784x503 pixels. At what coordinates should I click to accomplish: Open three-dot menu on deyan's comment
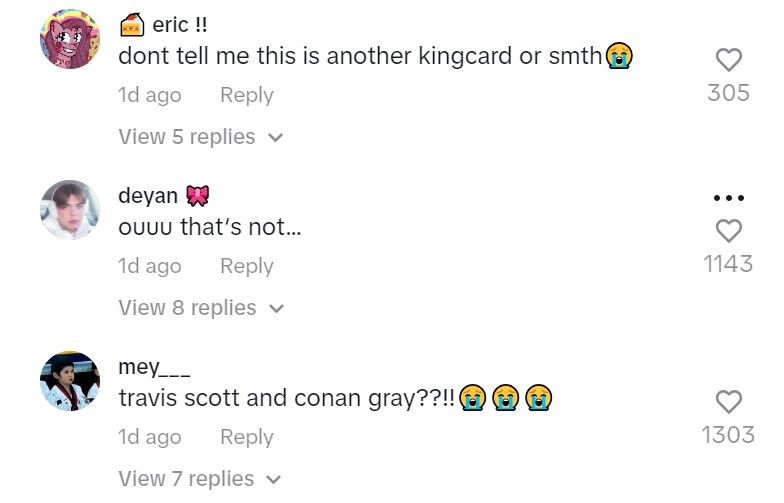click(729, 198)
